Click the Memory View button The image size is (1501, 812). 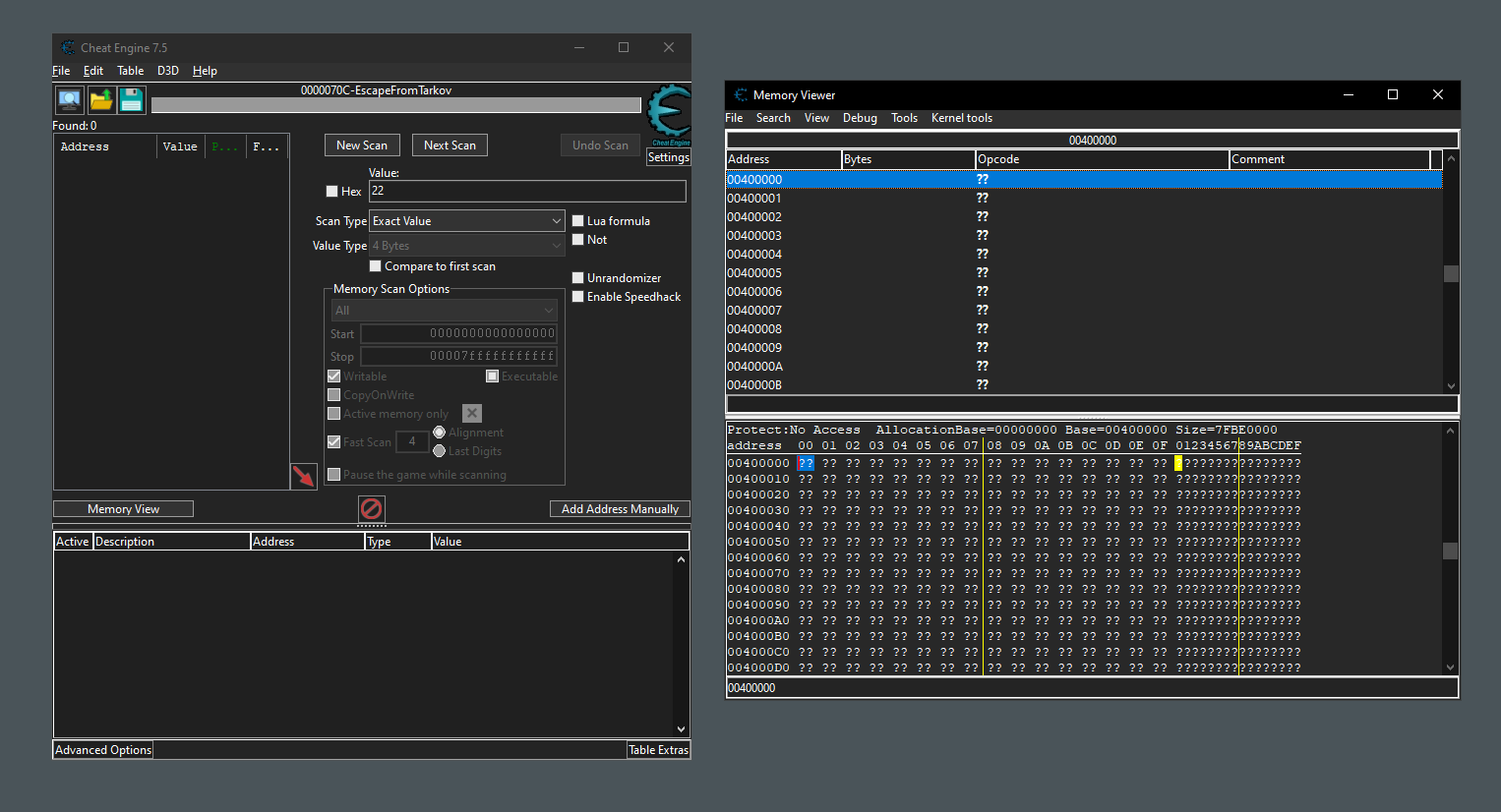point(123,509)
